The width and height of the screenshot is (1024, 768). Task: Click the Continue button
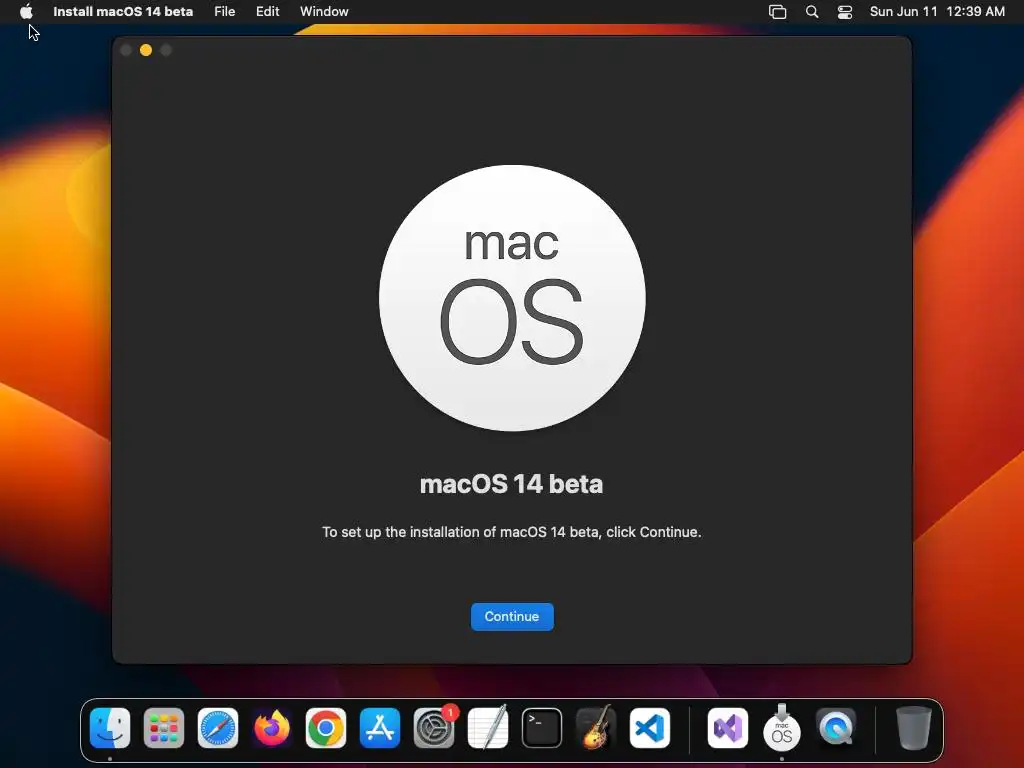[512, 616]
